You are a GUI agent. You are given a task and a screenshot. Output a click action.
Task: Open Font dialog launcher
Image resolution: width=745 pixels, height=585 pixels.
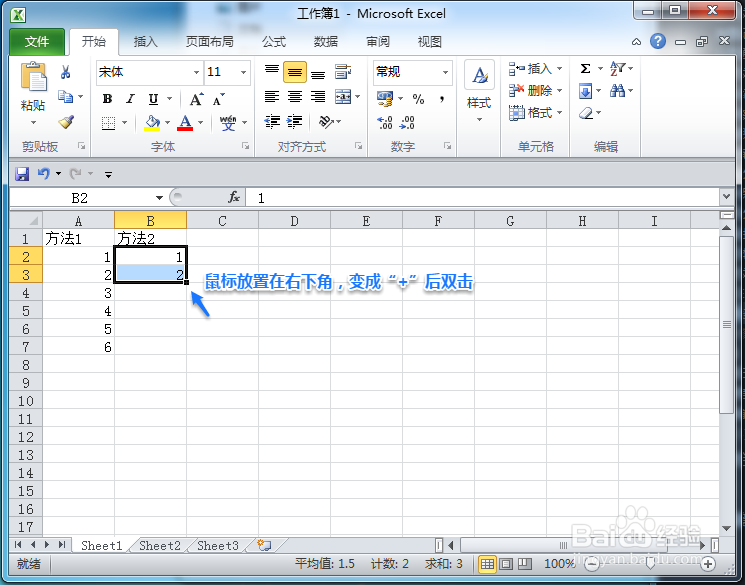click(245, 146)
